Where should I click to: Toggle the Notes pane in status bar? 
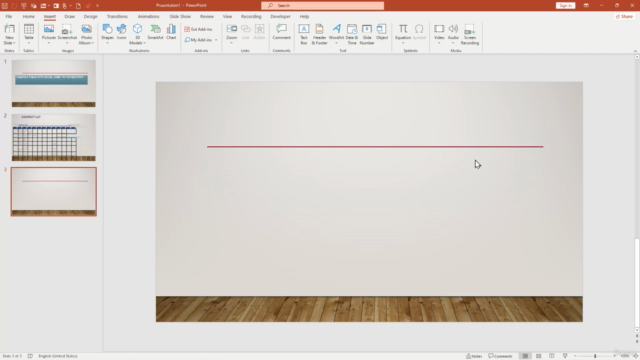click(x=474, y=356)
